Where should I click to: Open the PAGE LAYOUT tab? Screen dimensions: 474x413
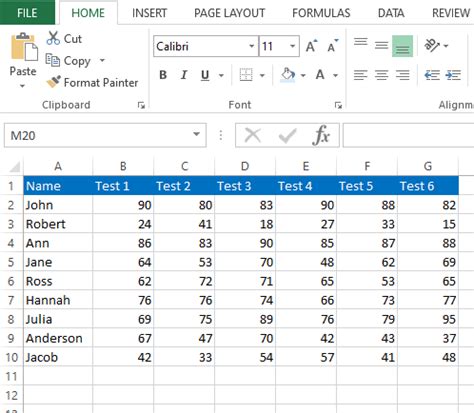pos(229,13)
